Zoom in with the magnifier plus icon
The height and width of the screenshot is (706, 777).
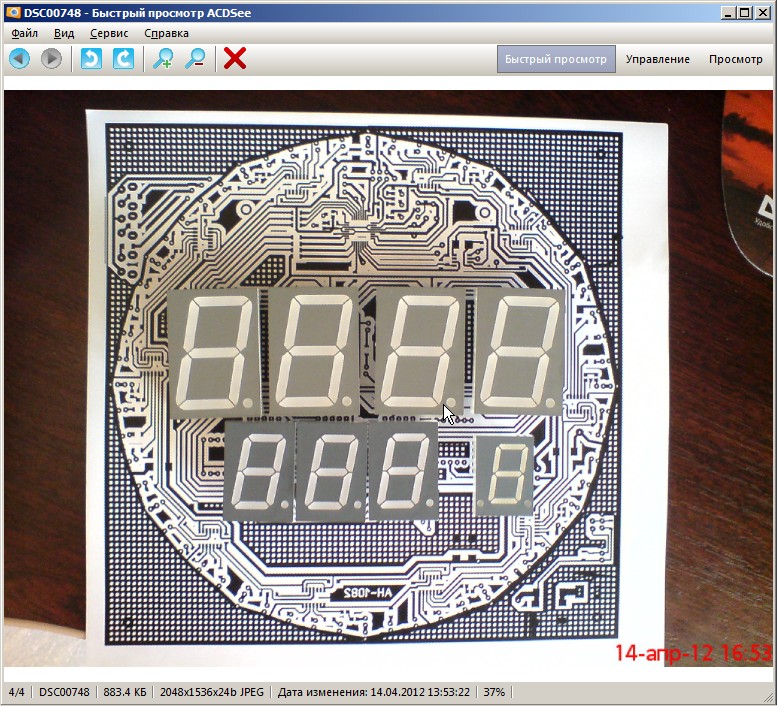(x=163, y=59)
